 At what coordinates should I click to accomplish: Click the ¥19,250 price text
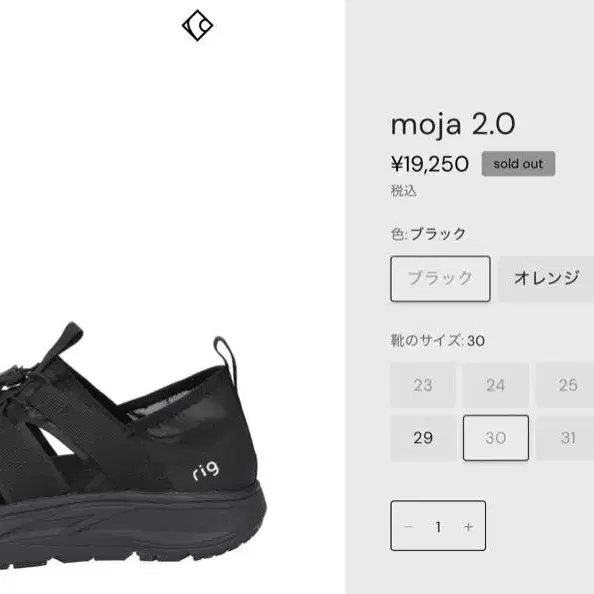pyautogui.click(x=430, y=164)
